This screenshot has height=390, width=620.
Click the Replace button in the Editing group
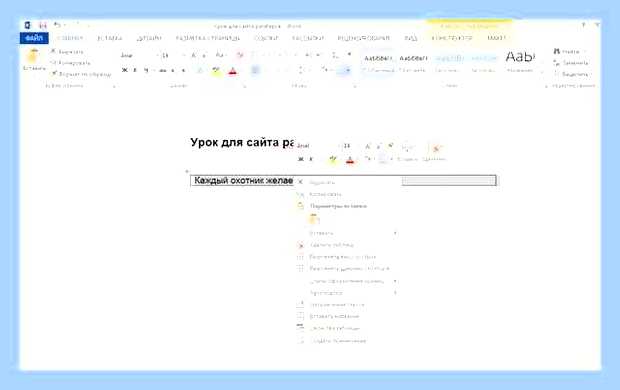click(x=571, y=63)
